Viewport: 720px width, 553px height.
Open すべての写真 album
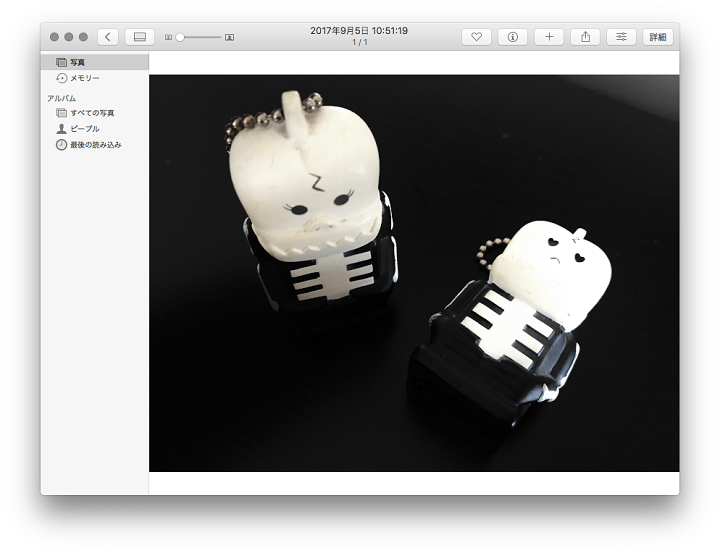pos(95,113)
